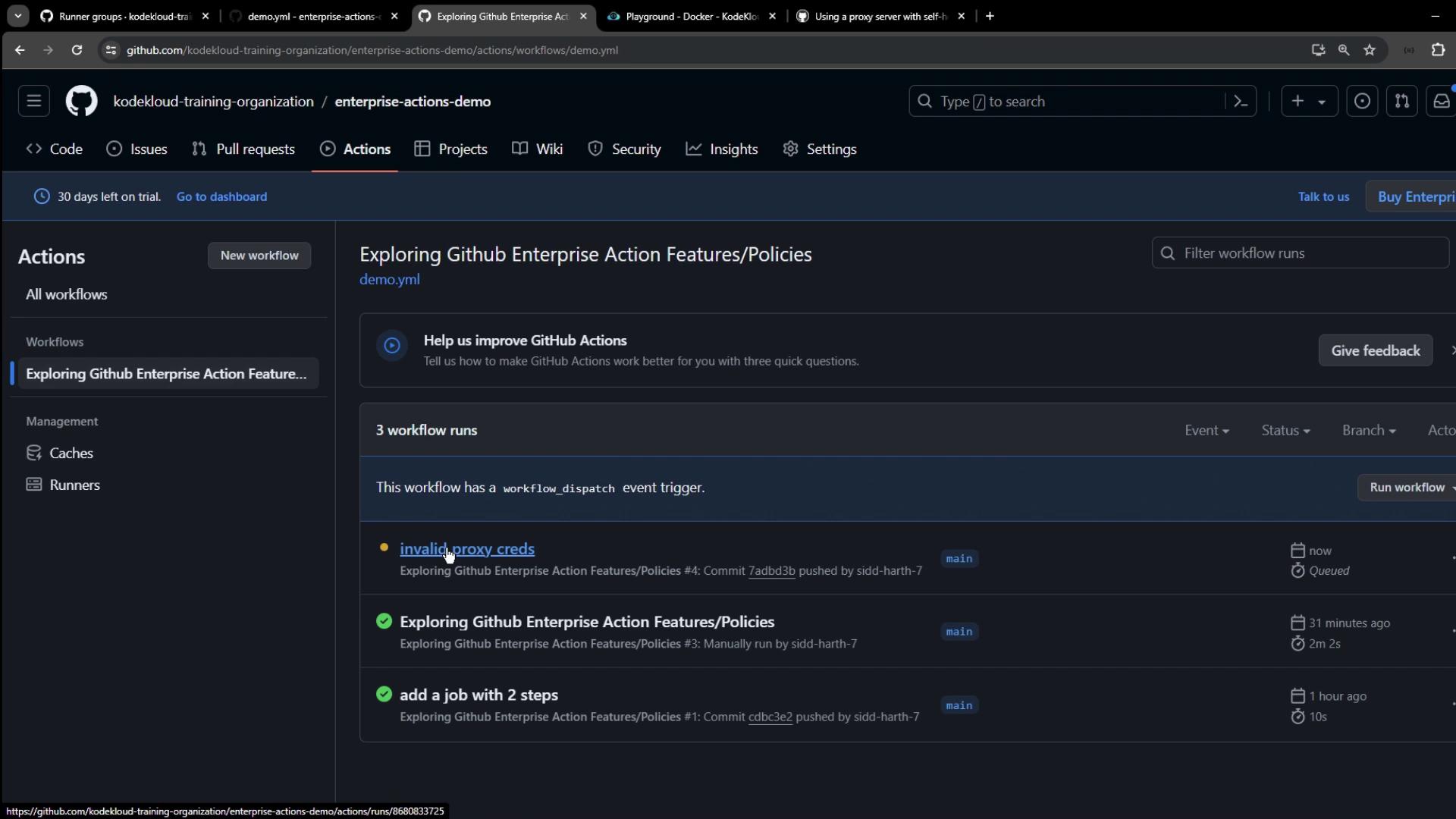Click the GitHub Octocat logo
This screenshot has height=819, width=1456.
pos(81,101)
